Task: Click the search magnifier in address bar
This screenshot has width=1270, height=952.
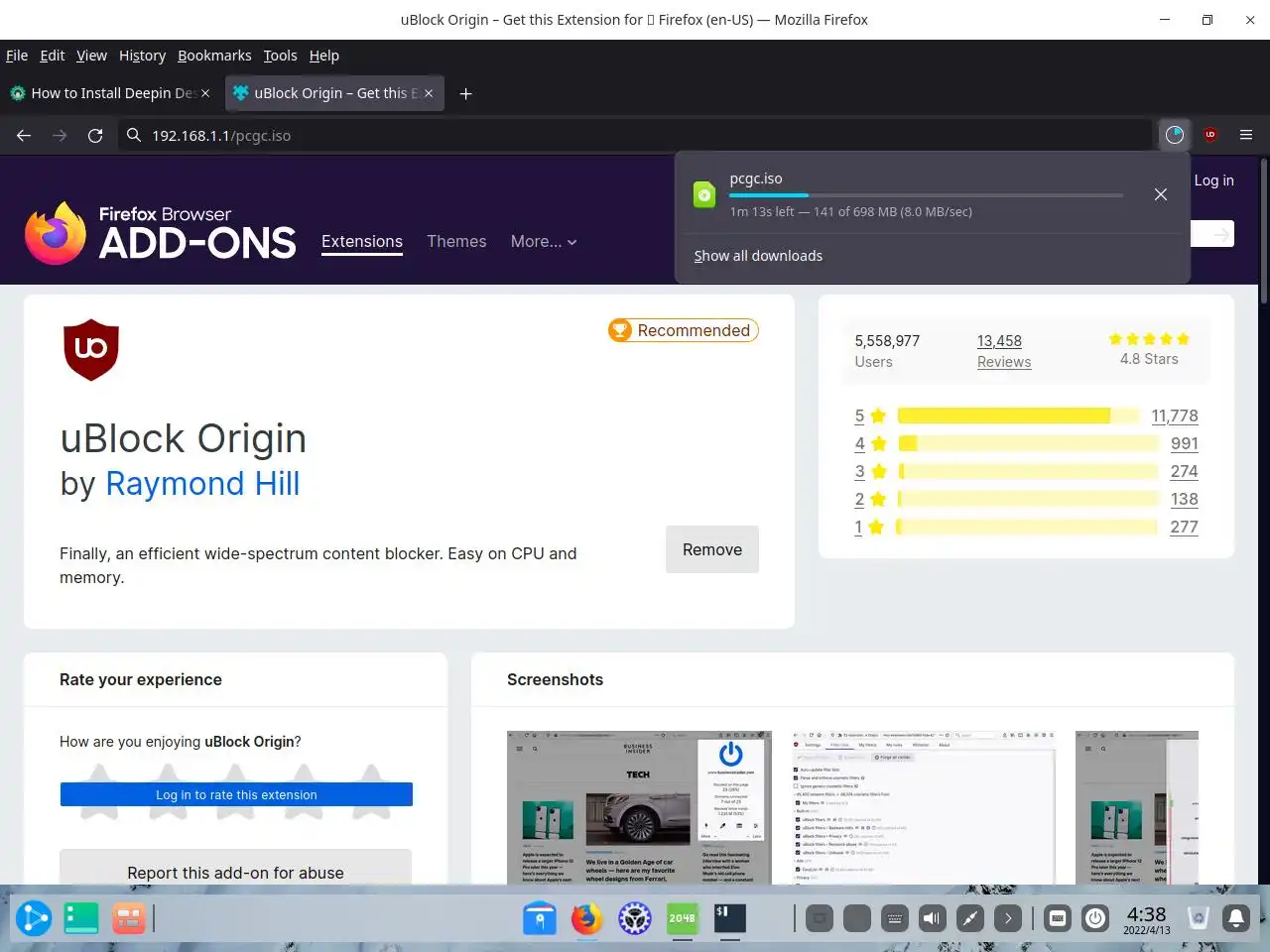Action: click(x=134, y=135)
